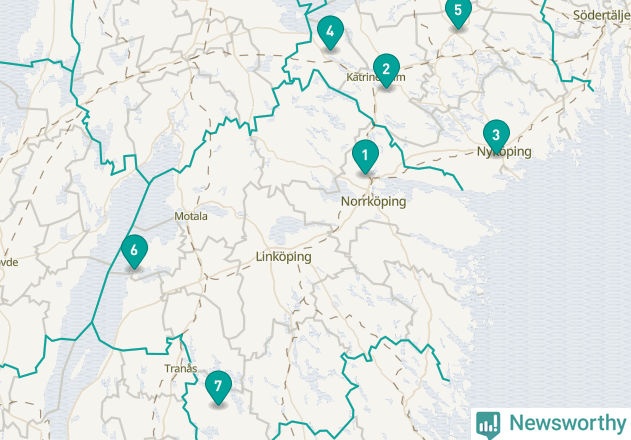Click the Södertälje label at top right

[602, 16]
